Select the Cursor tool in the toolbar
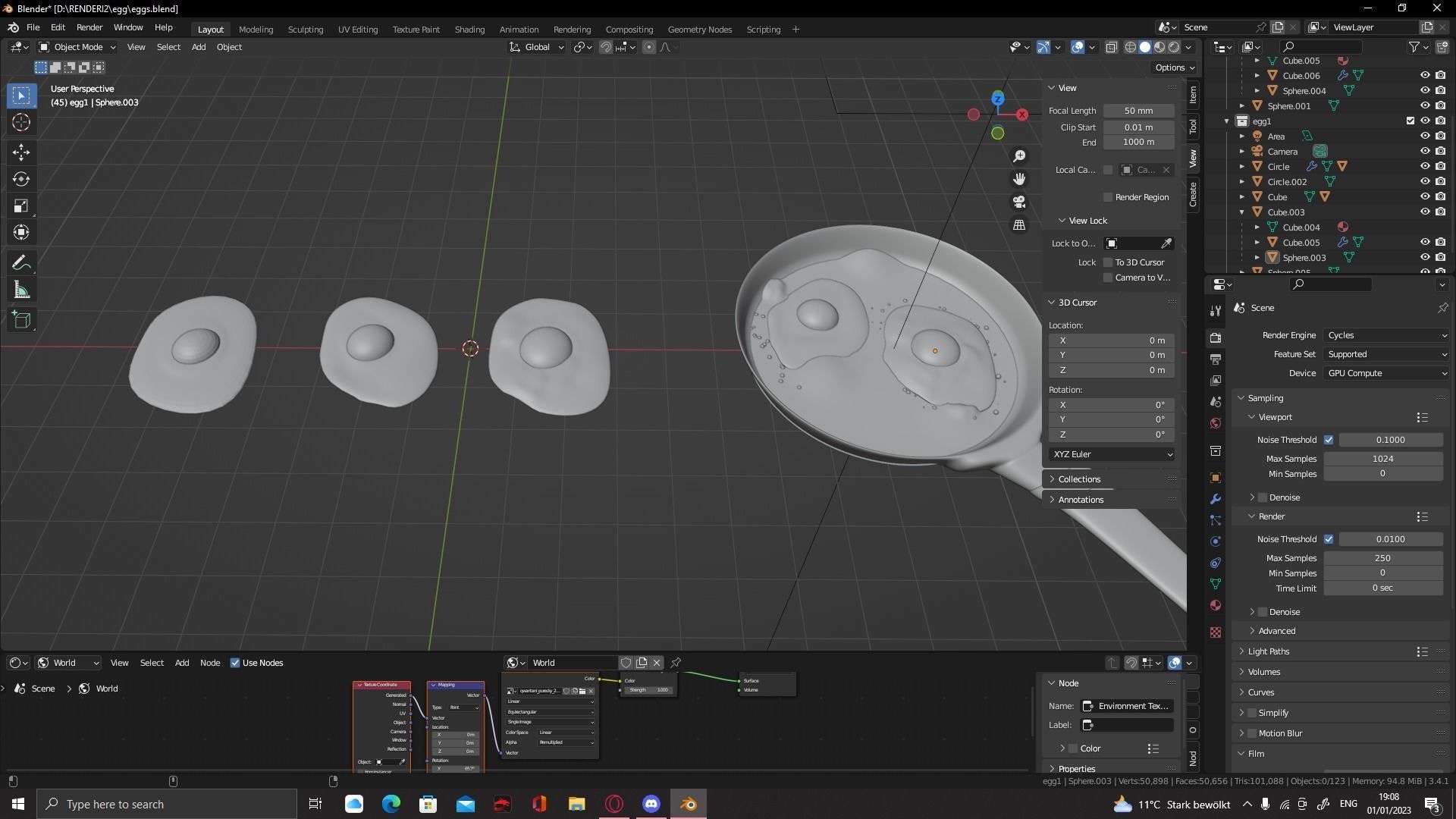 [x=21, y=122]
